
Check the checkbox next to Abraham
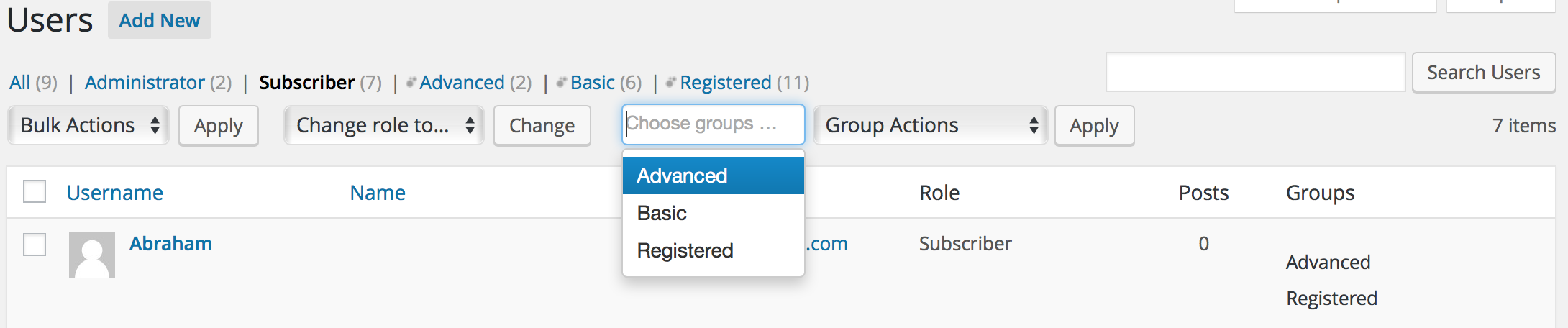tap(35, 245)
